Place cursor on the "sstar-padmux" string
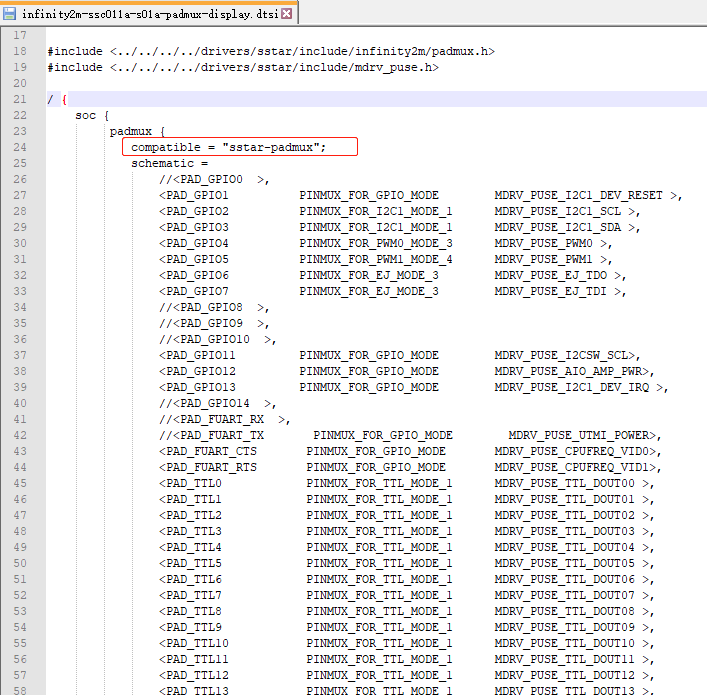The height and width of the screenshot is (695, 707). [274, 147]
